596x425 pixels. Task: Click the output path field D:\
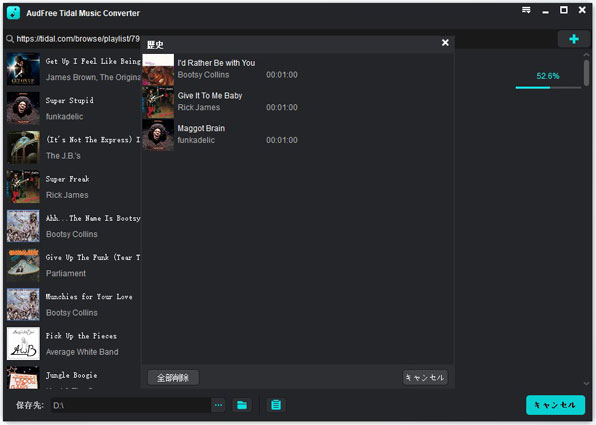point(131,405)
